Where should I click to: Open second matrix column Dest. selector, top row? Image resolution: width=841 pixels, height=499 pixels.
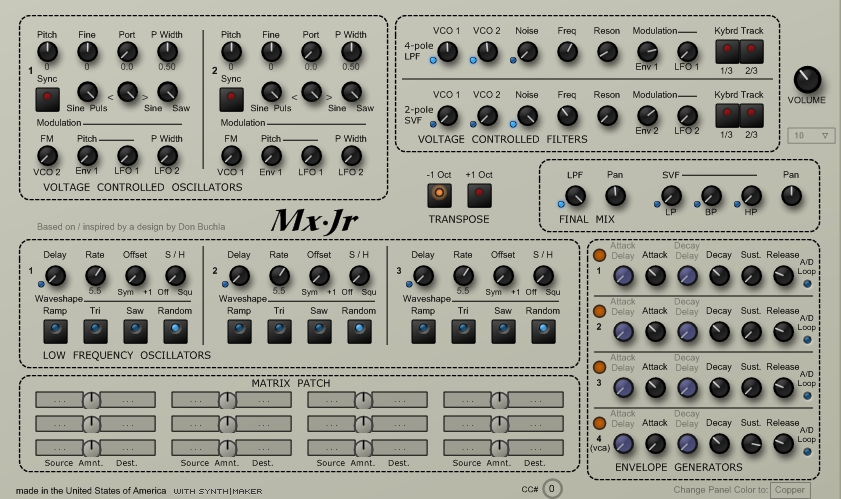[264, 400]
